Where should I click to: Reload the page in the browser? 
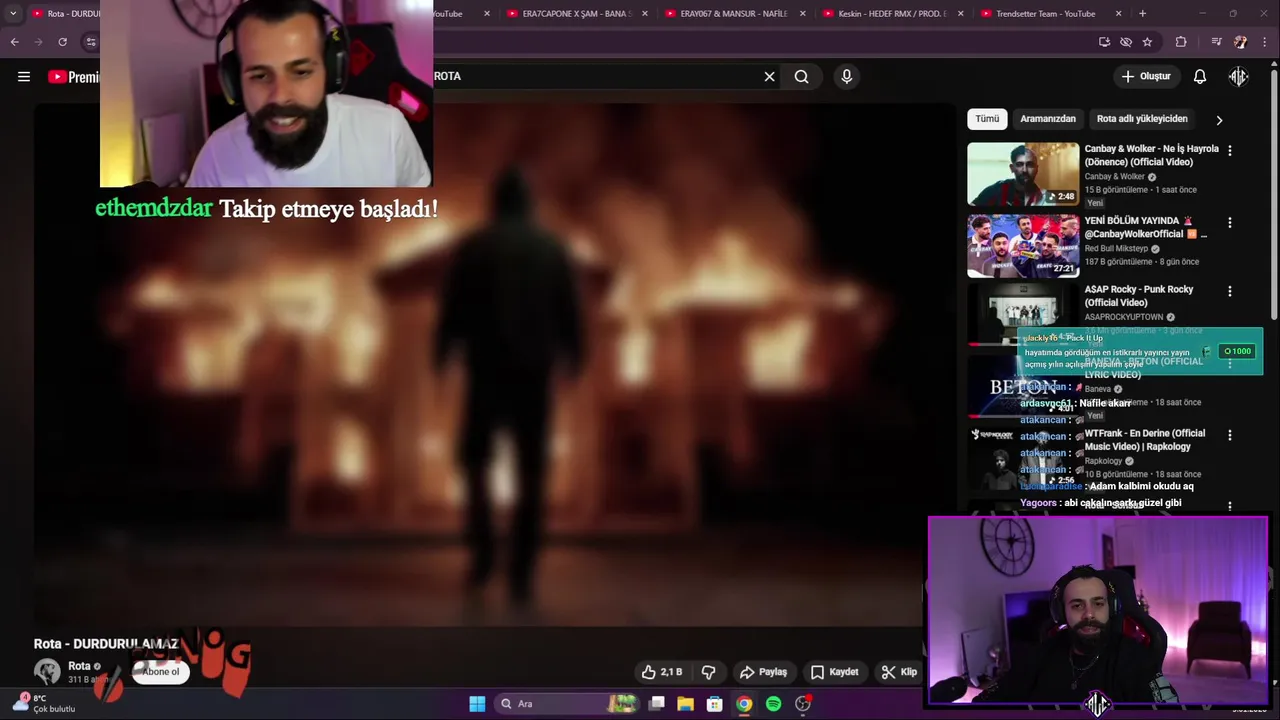click(x=62, y=42)
